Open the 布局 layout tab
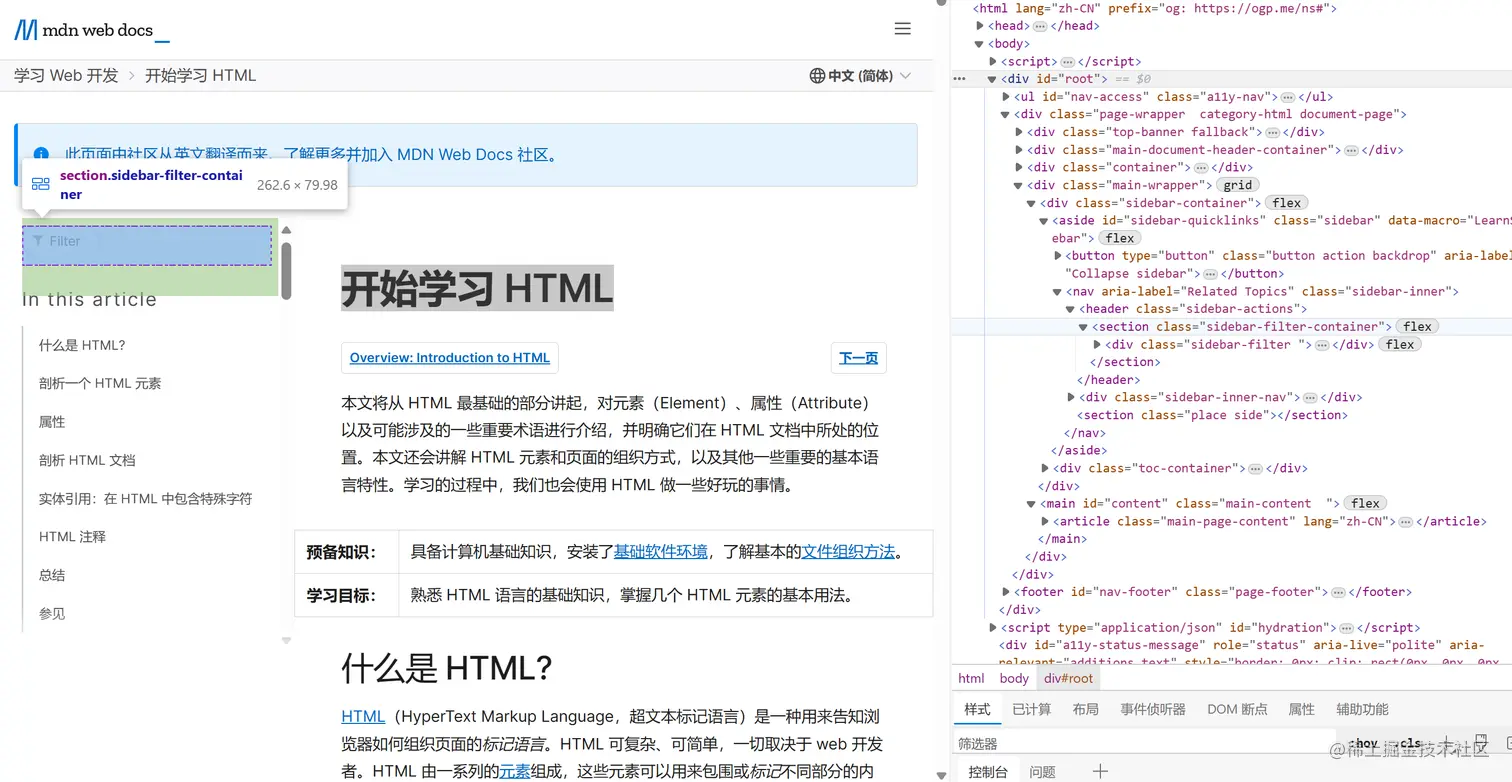The width and height of the screenshot is (1512, 782). [x=1085, y=709]
